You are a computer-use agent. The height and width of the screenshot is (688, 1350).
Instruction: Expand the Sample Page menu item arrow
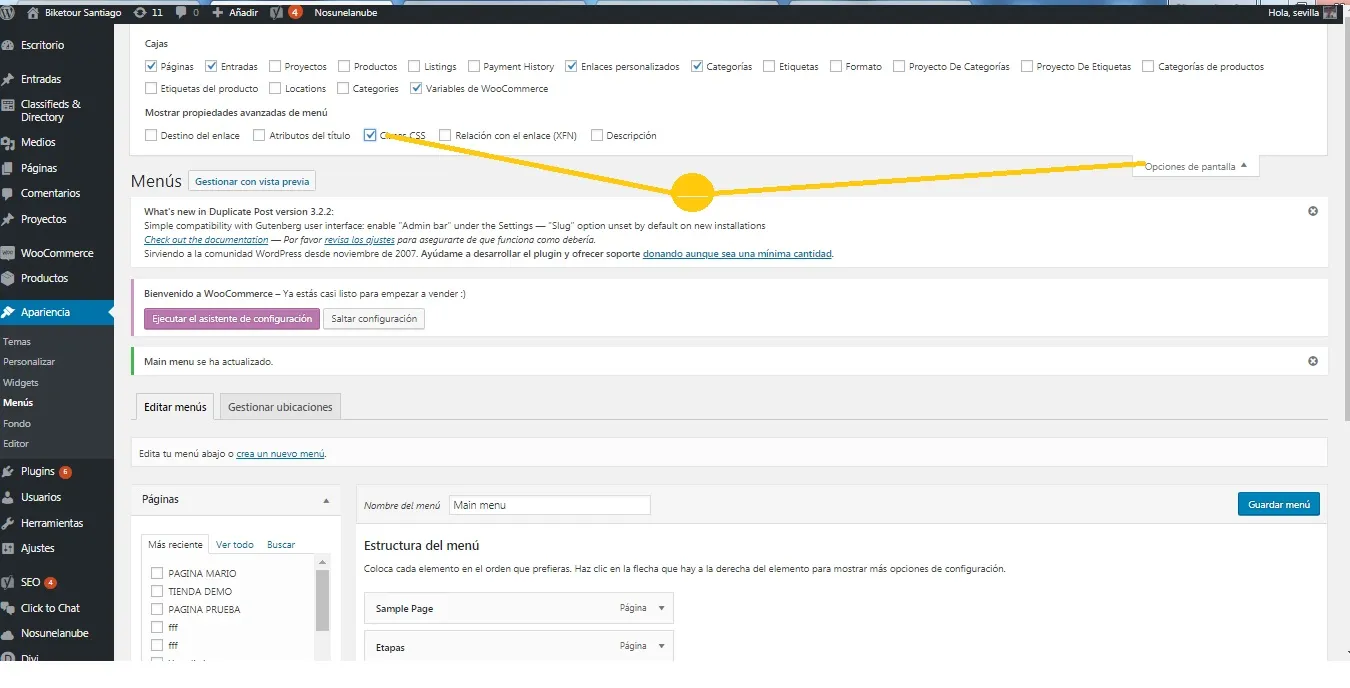(x=661, y=608)
